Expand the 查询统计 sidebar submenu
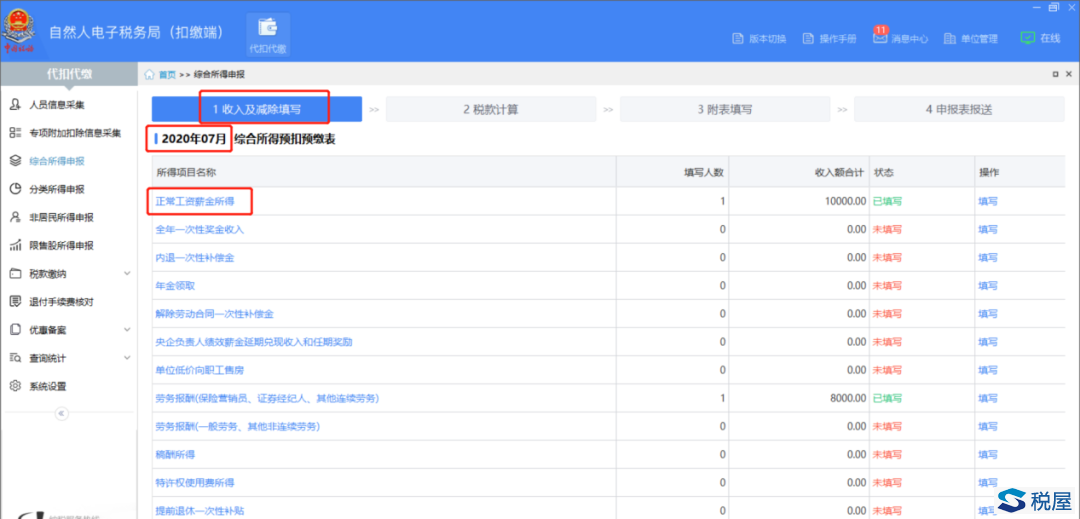 point(126,358)
